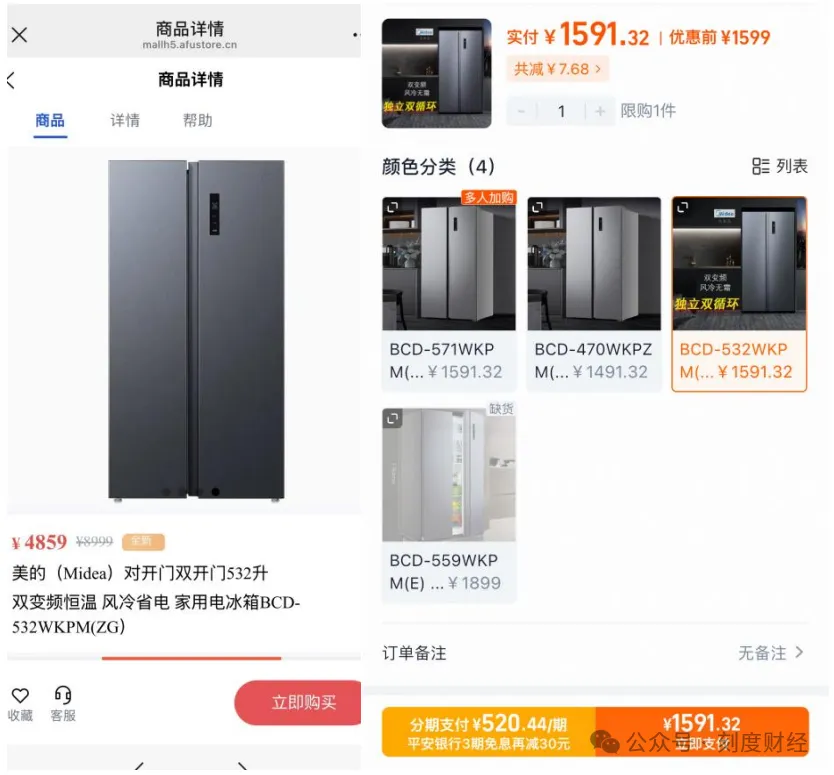Enlarge the BCD-559WKP image via expand icon
834x775 pixels.
(393, 419)
